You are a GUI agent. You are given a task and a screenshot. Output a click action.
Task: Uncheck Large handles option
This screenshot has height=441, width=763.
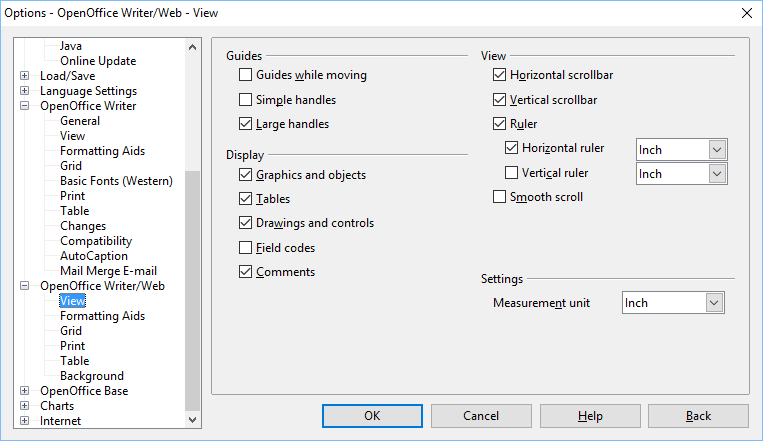[246, 125]
